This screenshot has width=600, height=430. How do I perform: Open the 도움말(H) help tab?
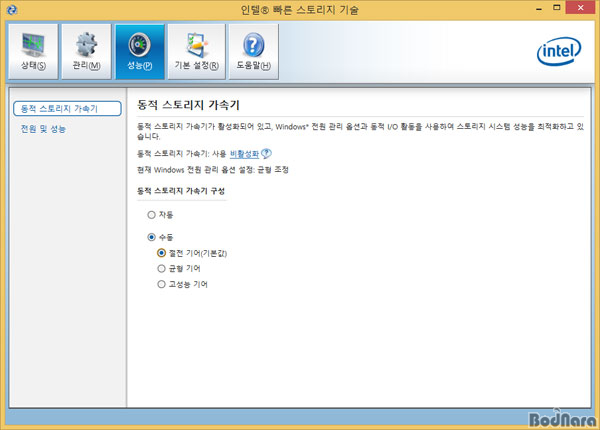253,52
